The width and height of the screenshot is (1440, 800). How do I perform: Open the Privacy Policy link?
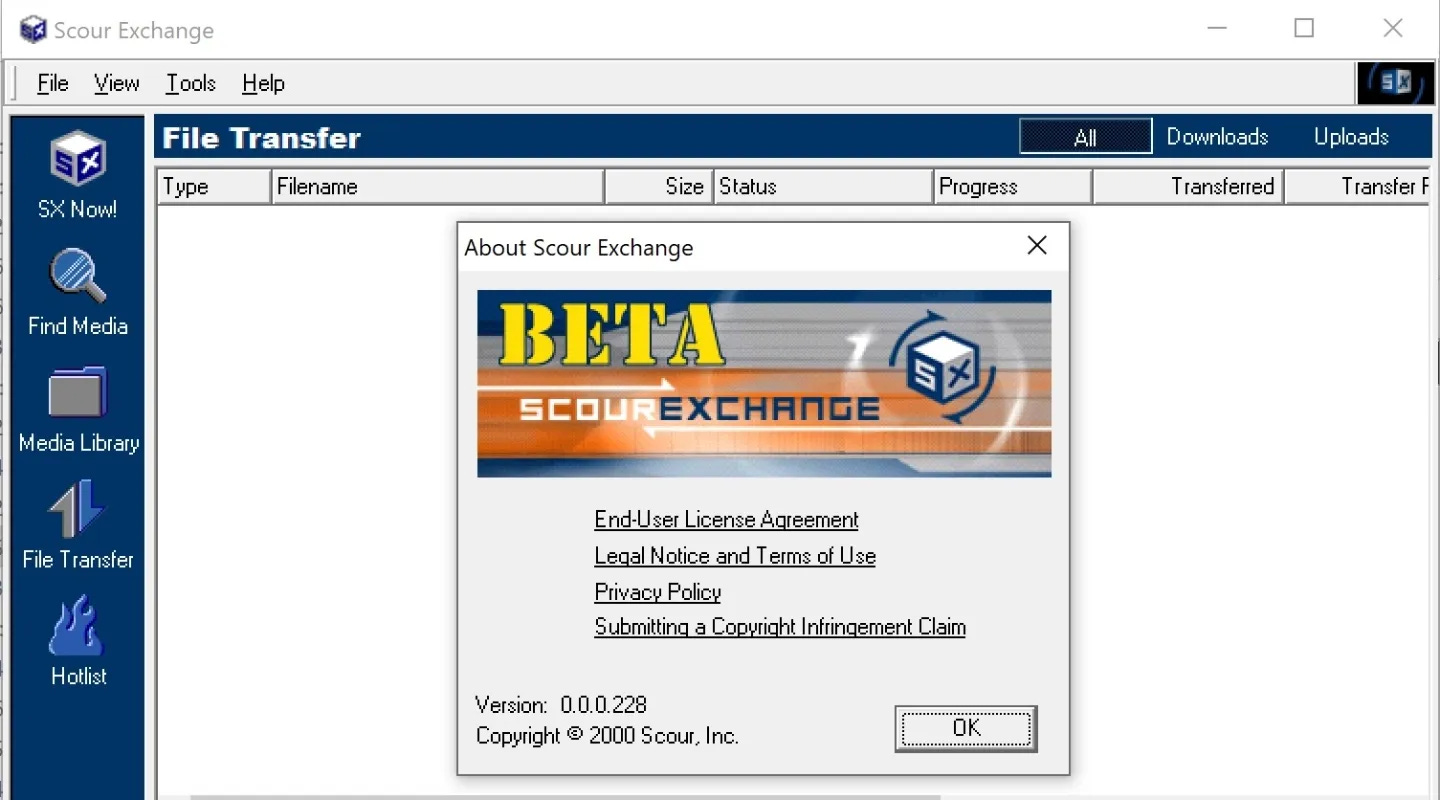pos(658,592)
